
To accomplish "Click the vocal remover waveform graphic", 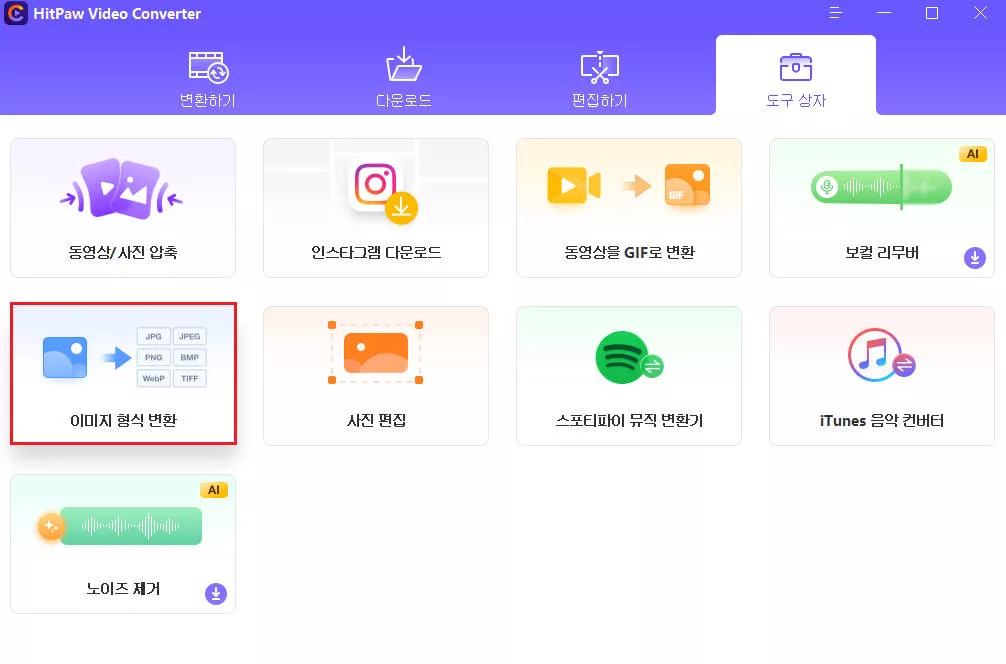I will click(x=882, y=187).
